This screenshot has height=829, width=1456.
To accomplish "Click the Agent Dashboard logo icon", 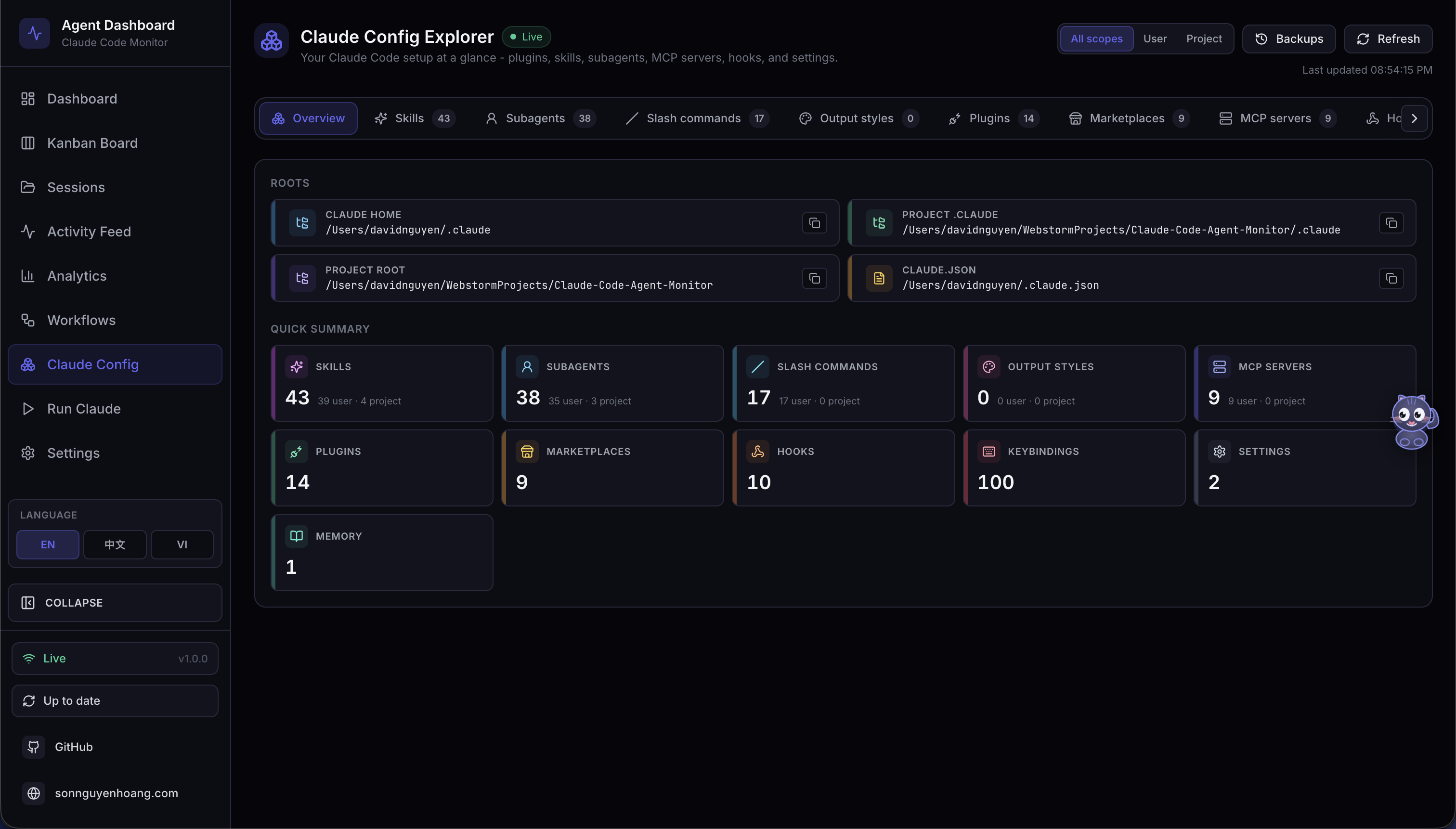I will tap(34, 33).
